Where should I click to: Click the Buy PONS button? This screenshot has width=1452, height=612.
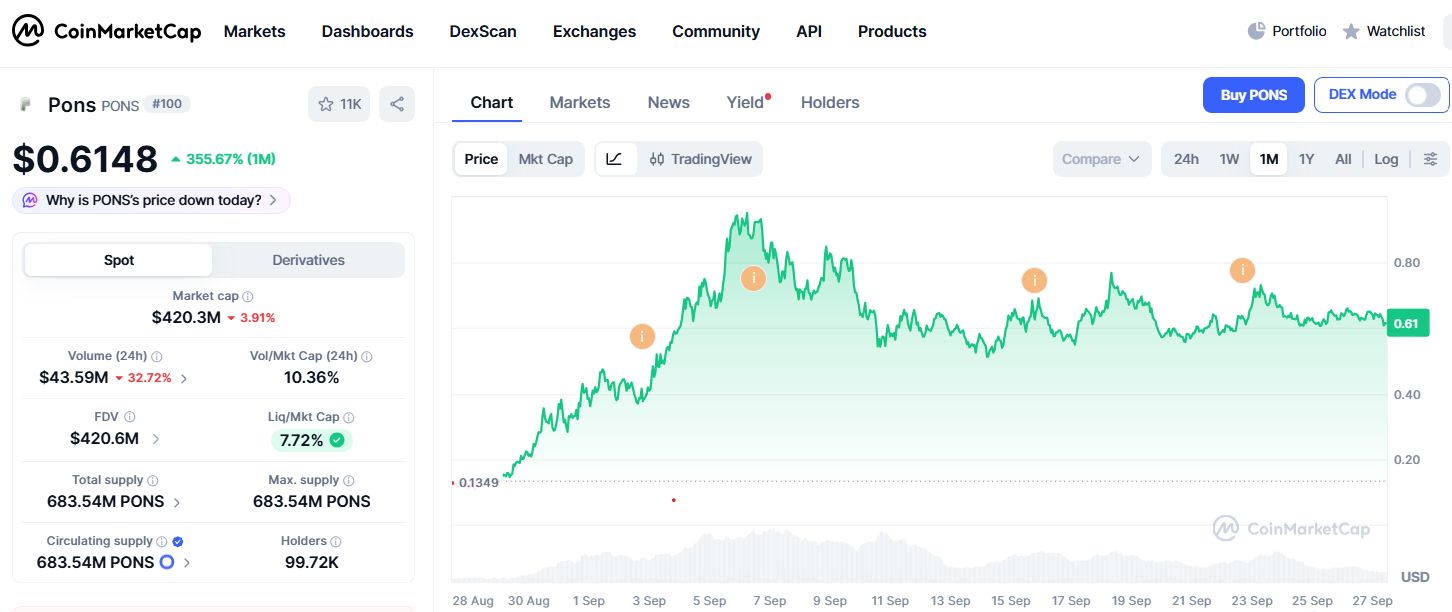point(1254,95)
